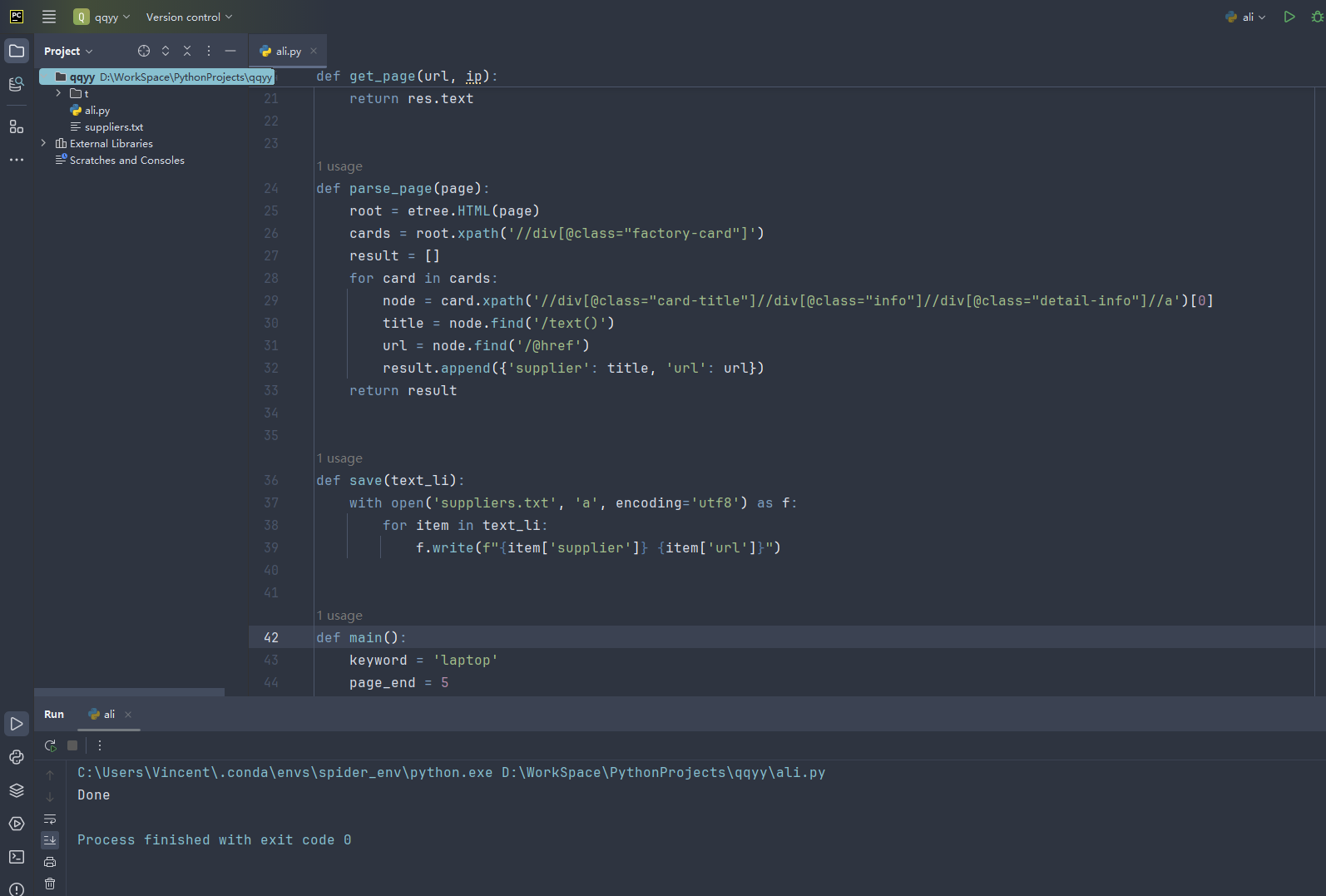Open the Terminal tool window
1326x896 pixels.
pos(17,857)
